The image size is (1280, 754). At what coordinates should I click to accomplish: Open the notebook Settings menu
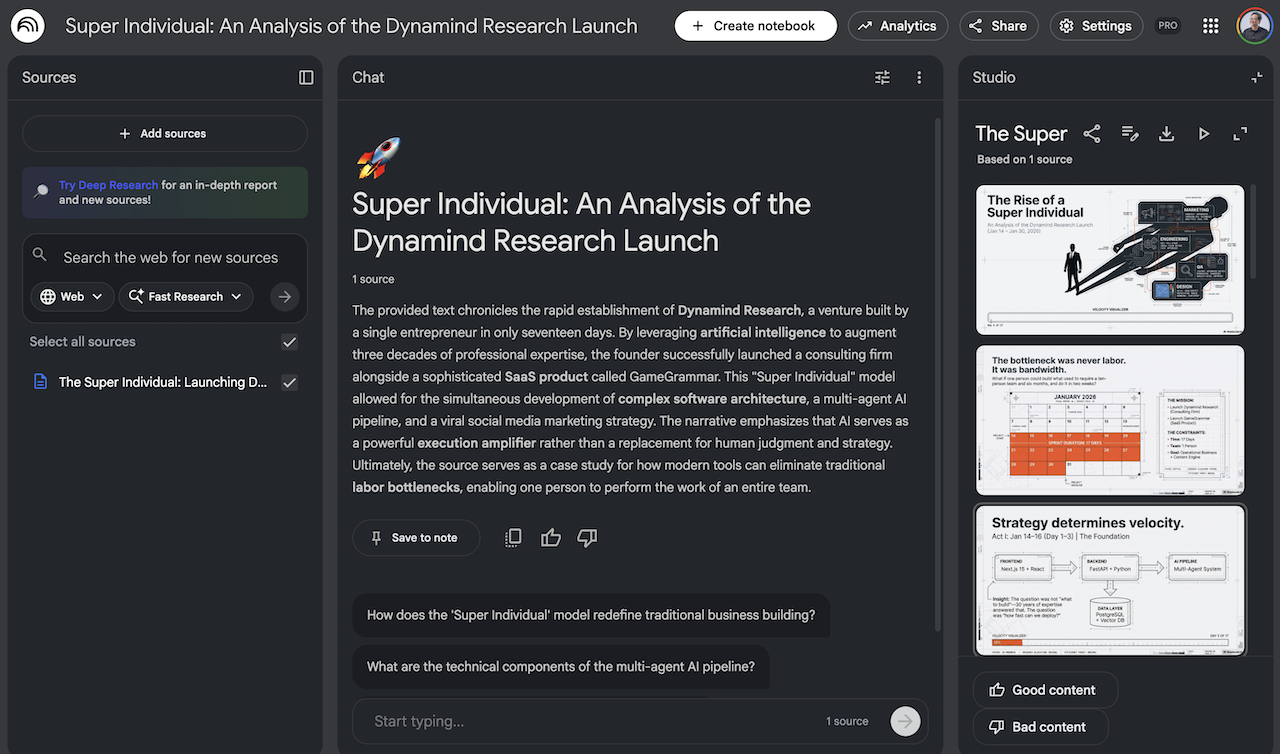click(1096, 25)
